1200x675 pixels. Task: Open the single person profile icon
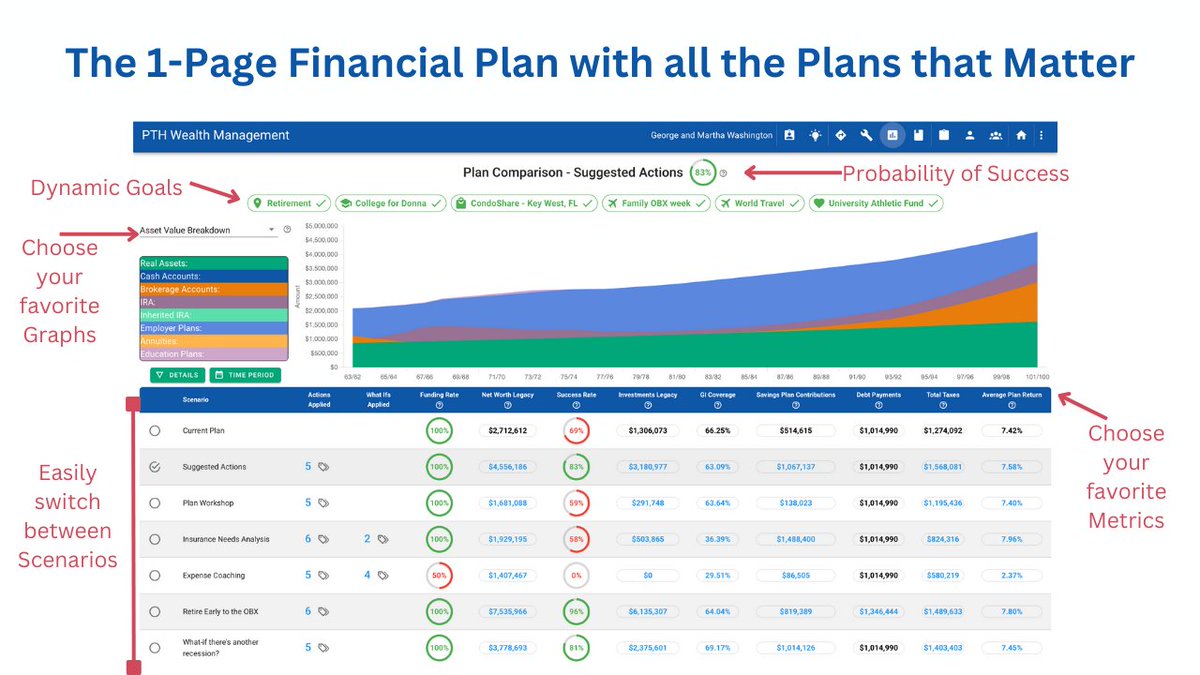(970, 135)
